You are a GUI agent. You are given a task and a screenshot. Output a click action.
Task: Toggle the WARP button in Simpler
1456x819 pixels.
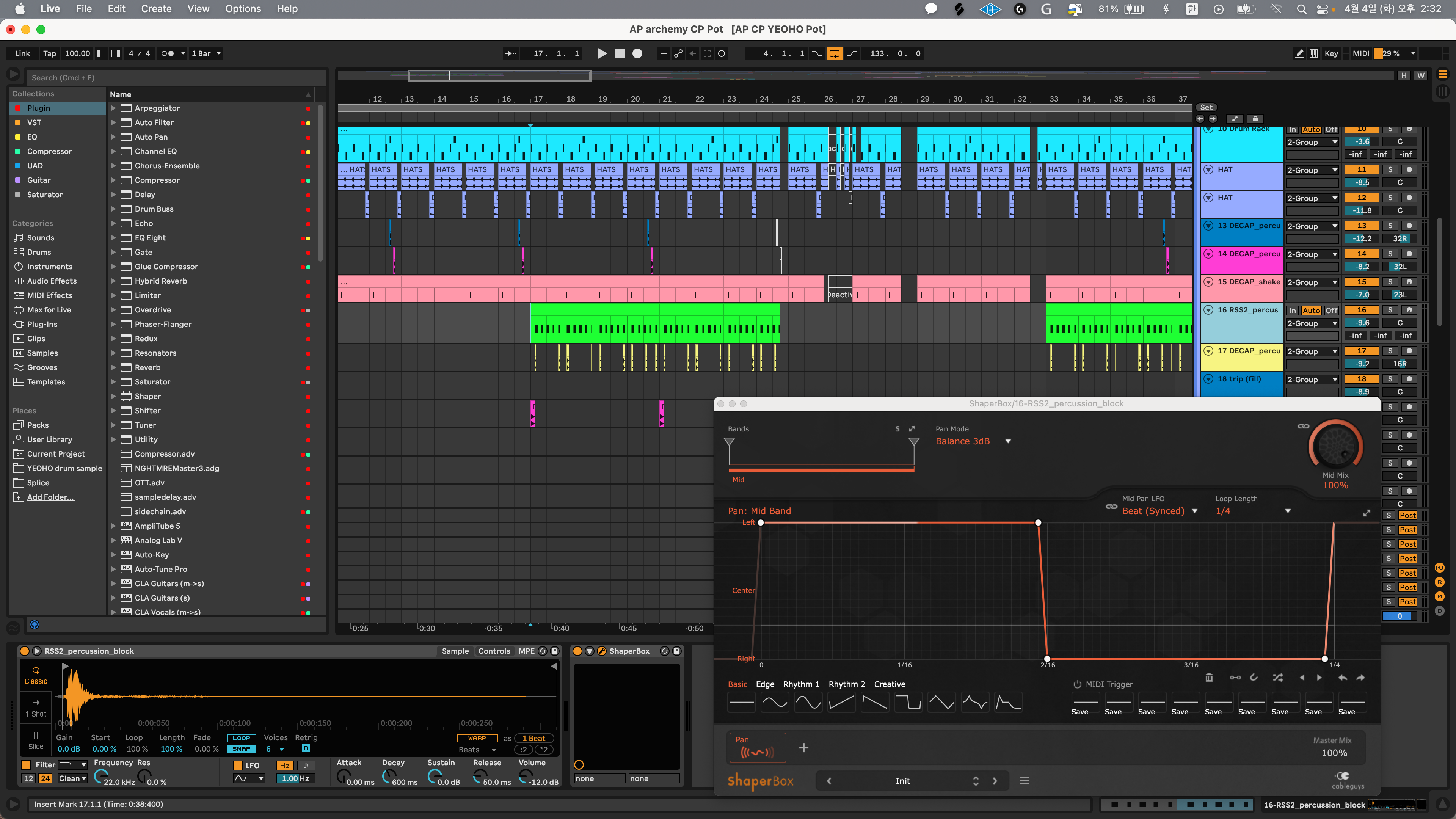[x=477, y=737]
